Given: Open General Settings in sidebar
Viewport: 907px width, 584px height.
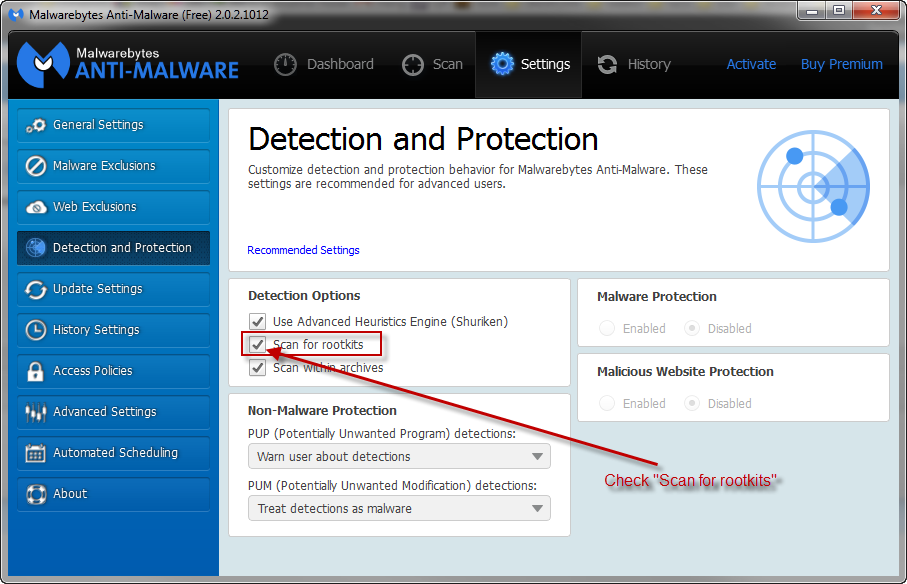Looking at the screenshot, I should (x=113, y=125).
